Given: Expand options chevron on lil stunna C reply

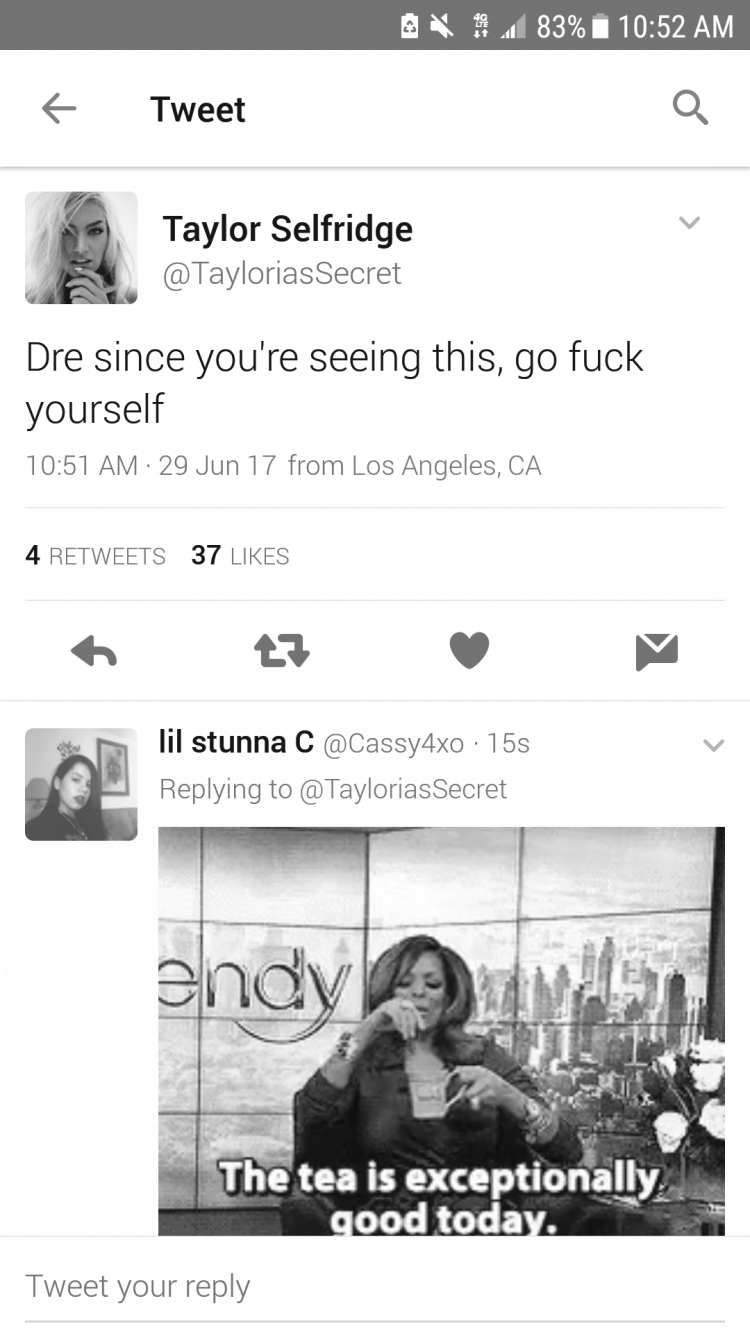Looking at the screenshot, I should coord(713,745).
